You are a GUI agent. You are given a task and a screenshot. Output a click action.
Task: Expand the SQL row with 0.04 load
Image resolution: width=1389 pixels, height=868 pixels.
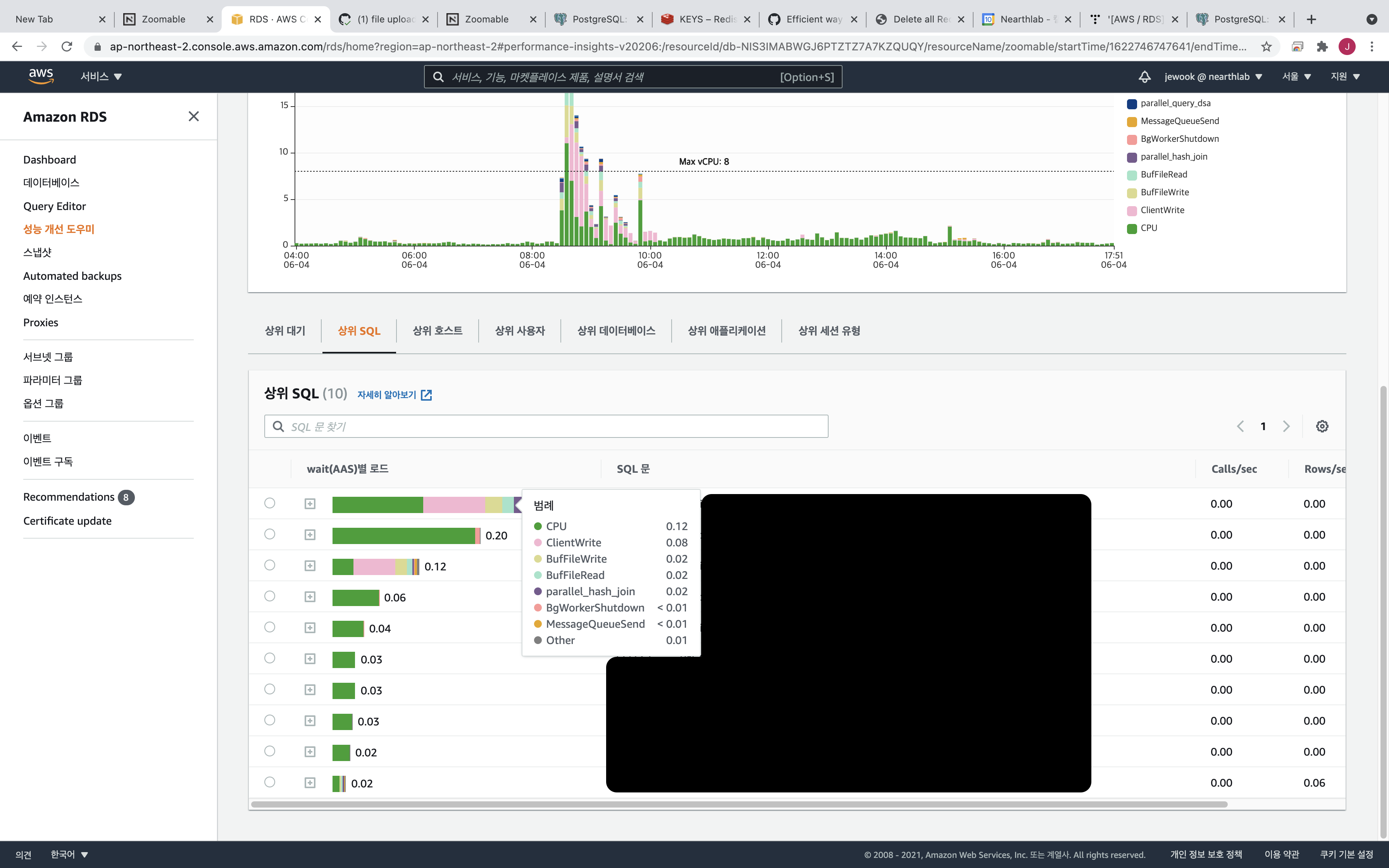pos(310,628)
